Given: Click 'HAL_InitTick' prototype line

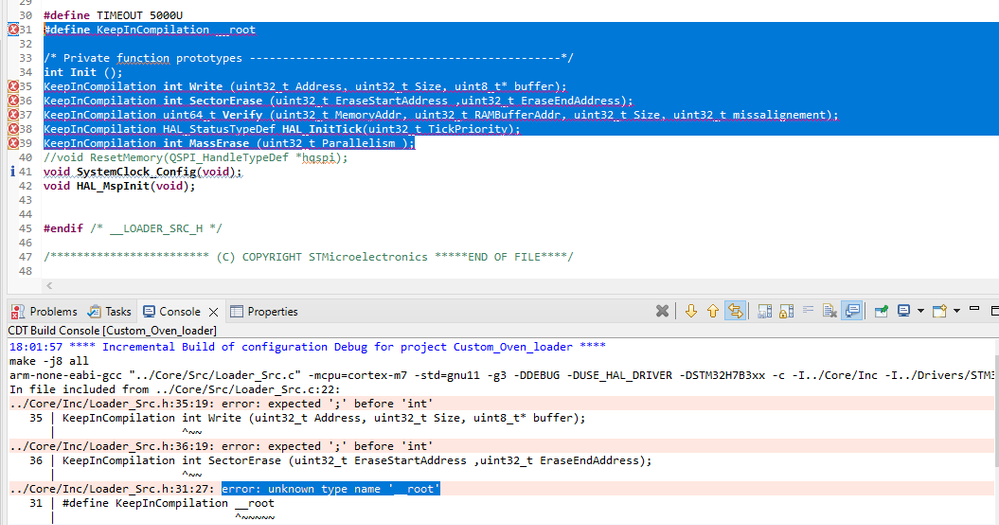Looking at the screenshot, I should pos(282,129).
